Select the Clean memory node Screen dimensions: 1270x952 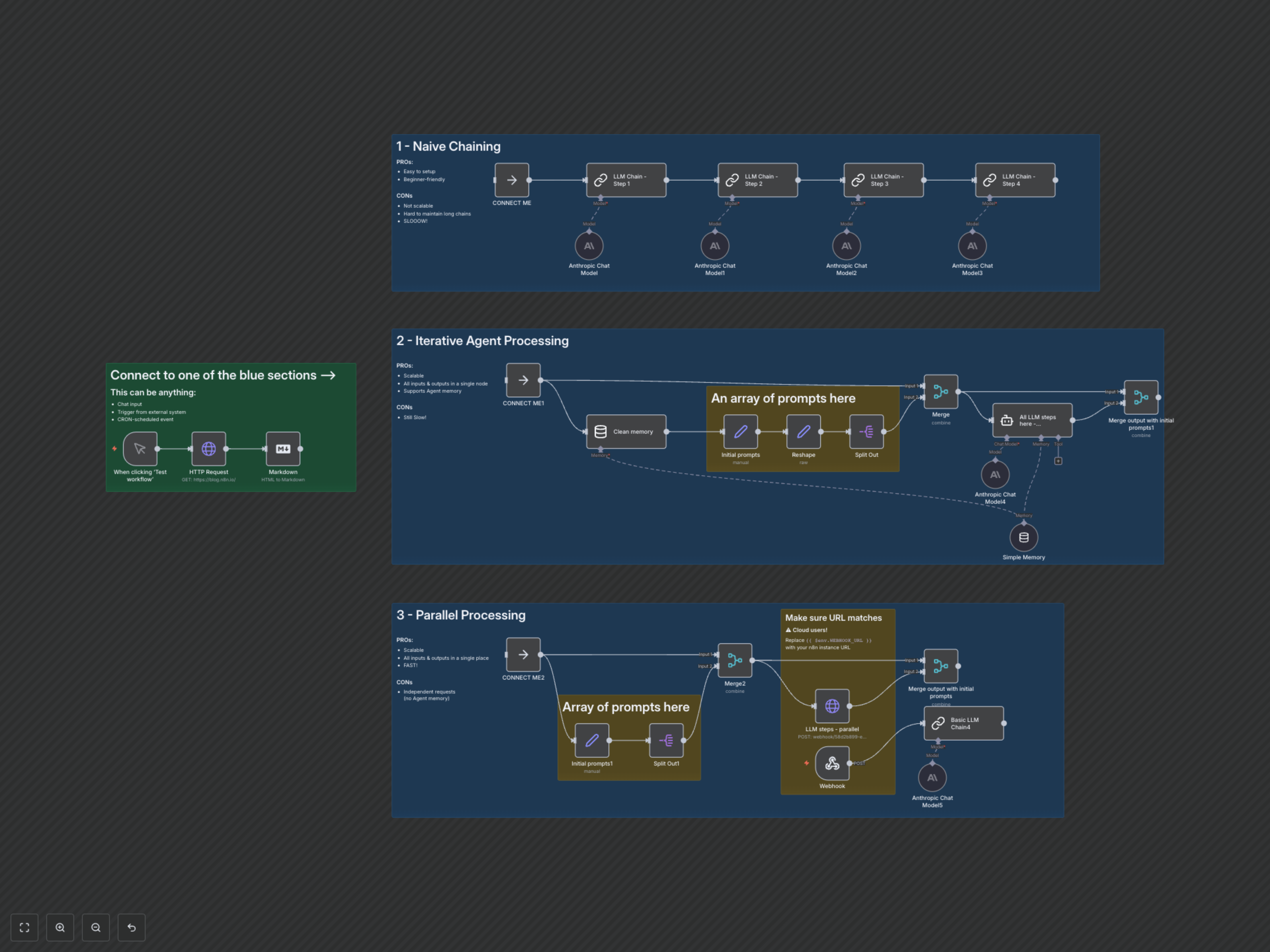coord(626,431)
